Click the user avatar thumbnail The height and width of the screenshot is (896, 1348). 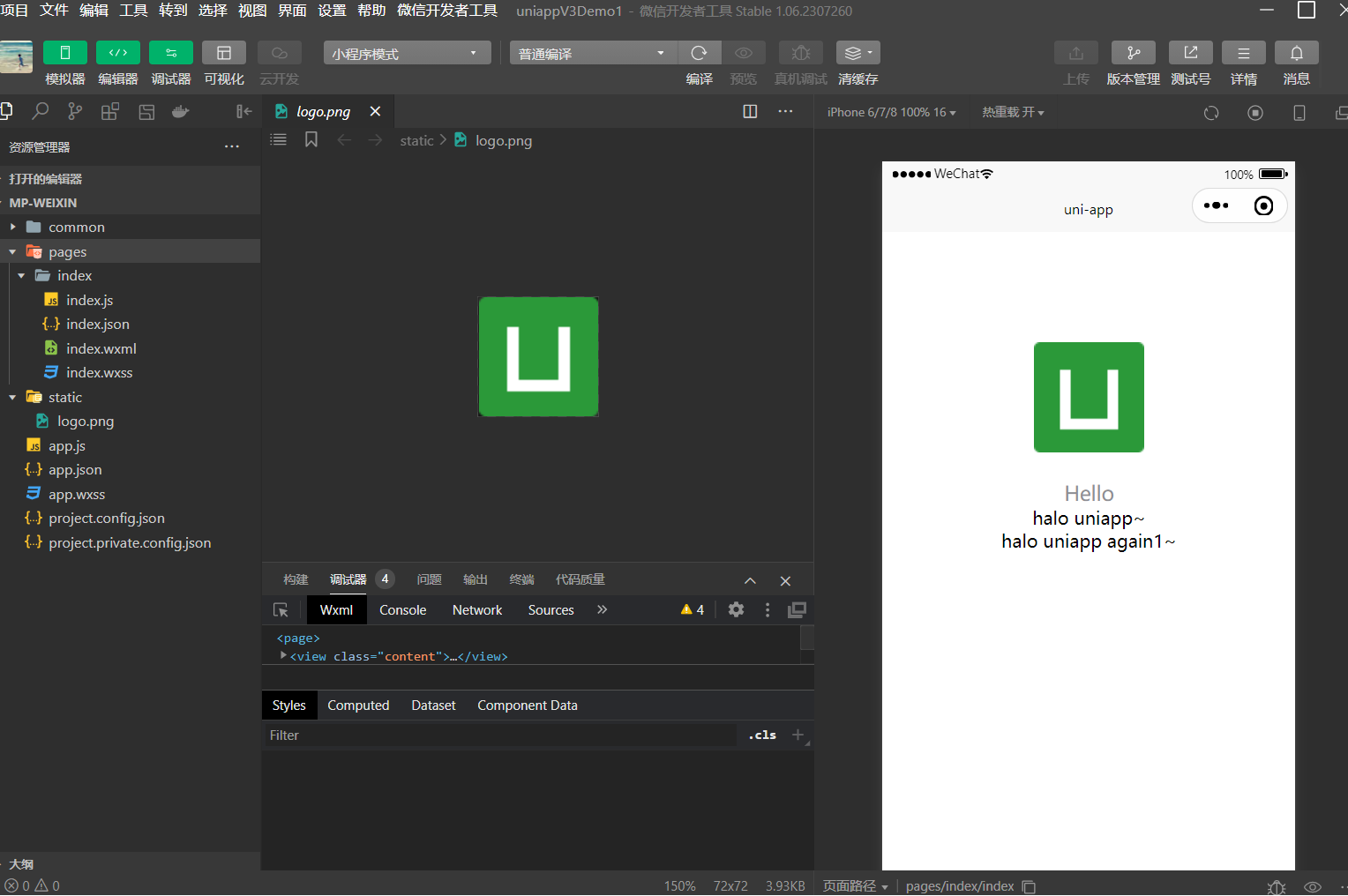coord(16,56)
